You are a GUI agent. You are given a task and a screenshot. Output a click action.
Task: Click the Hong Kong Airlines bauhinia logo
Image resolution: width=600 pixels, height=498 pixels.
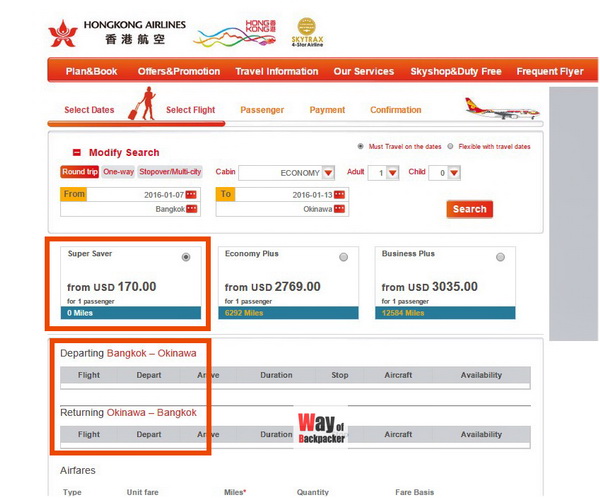coord(63,33)
